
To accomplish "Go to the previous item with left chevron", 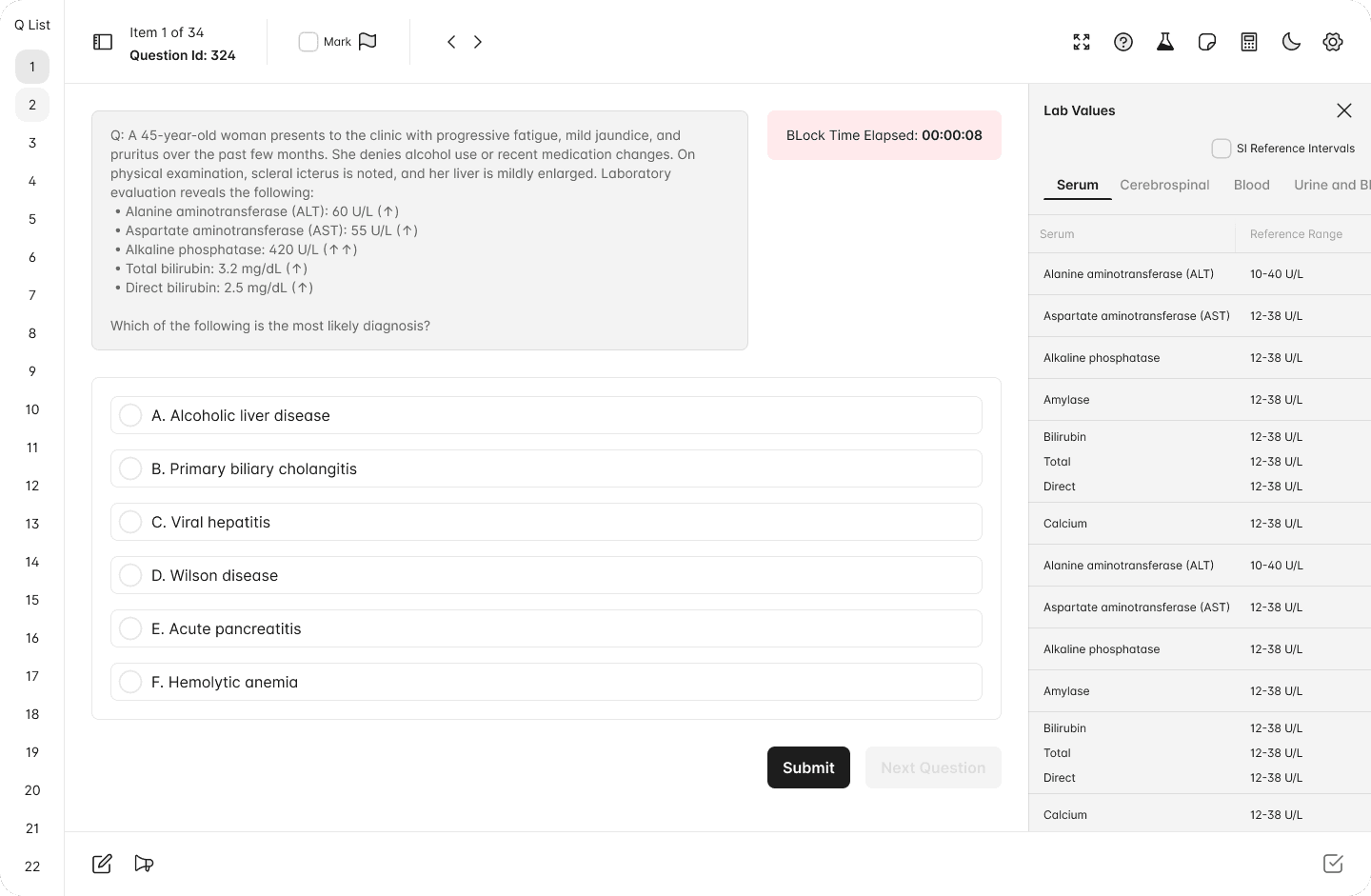I will pyautogui.click(x=451, y=42).
